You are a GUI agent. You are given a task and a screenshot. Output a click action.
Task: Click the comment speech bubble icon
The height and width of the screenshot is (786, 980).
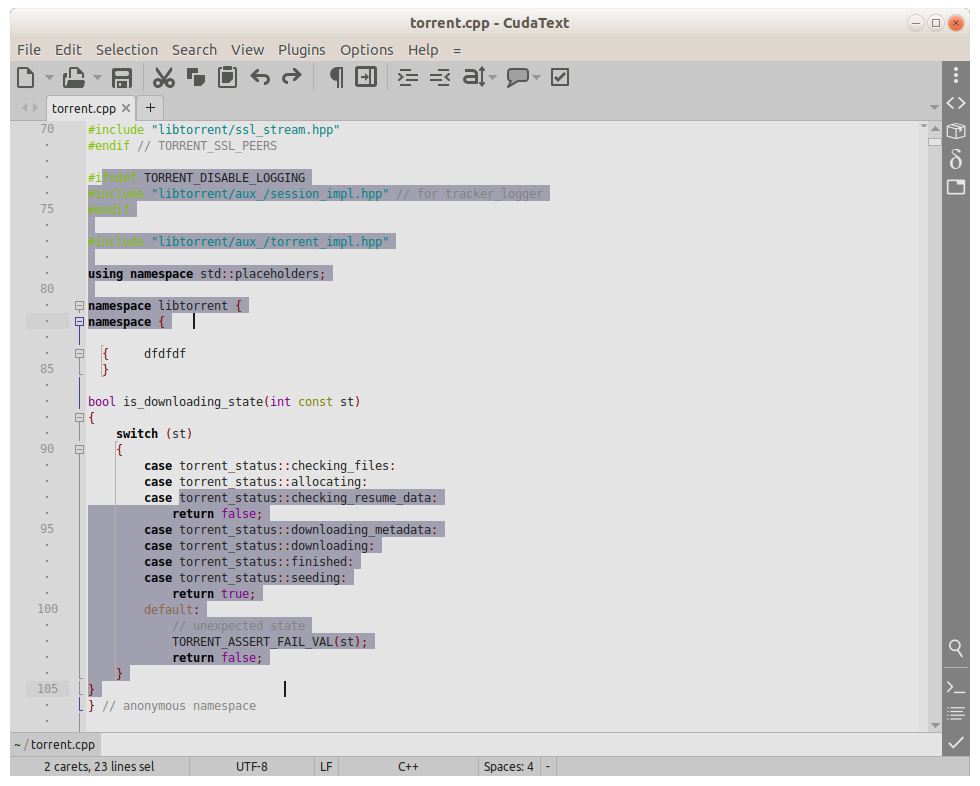pyautogui.click(x=518, y=77)
